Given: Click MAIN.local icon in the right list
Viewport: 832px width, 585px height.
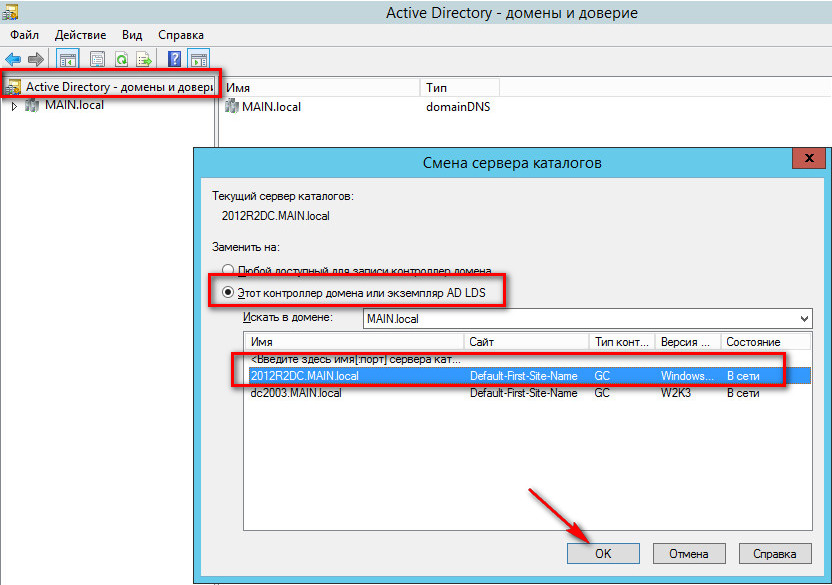Looking at the screenshot, I should (232, 106).
